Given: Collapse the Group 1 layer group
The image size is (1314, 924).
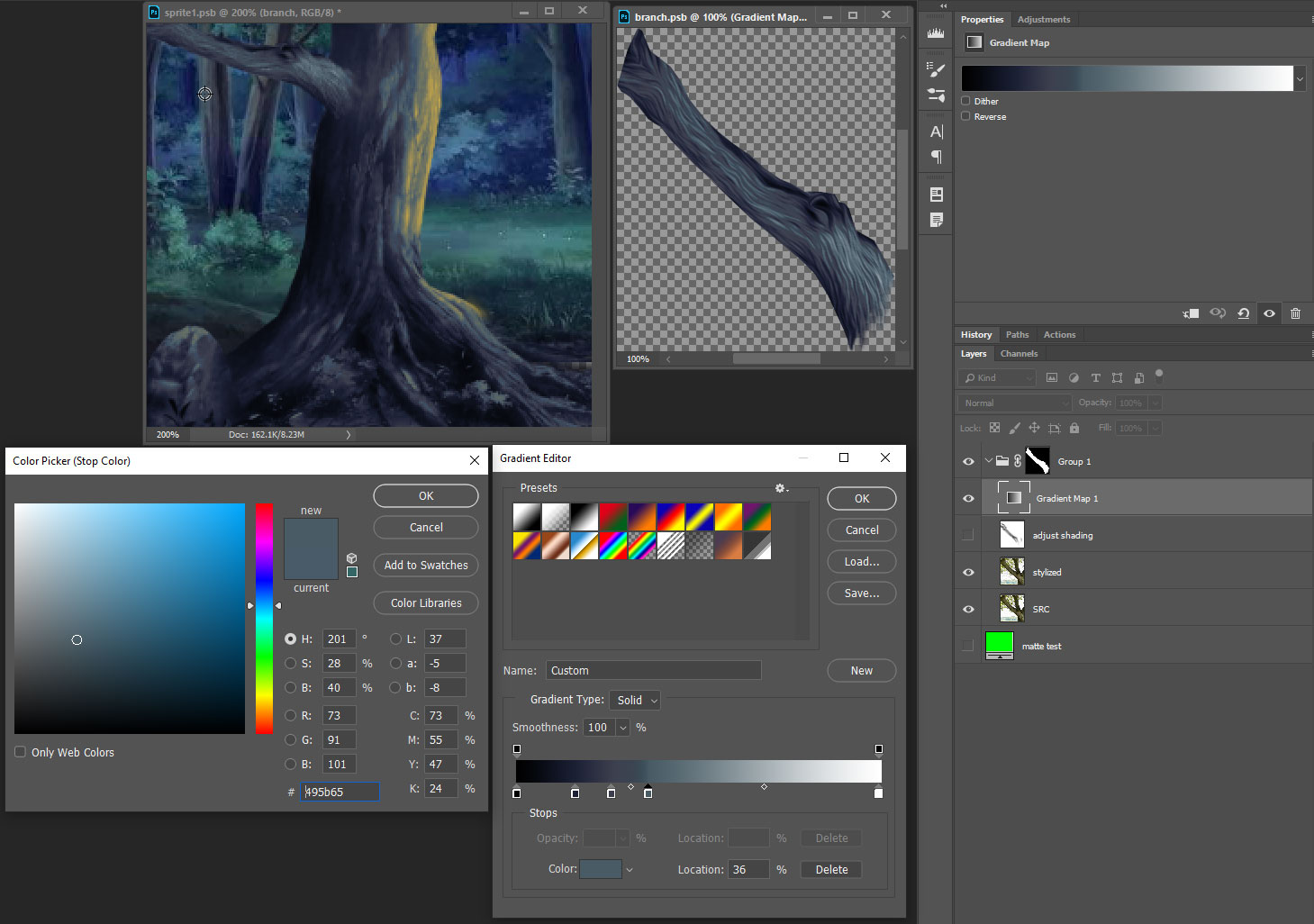Looking at the screenshot, I should pos(988,461).
